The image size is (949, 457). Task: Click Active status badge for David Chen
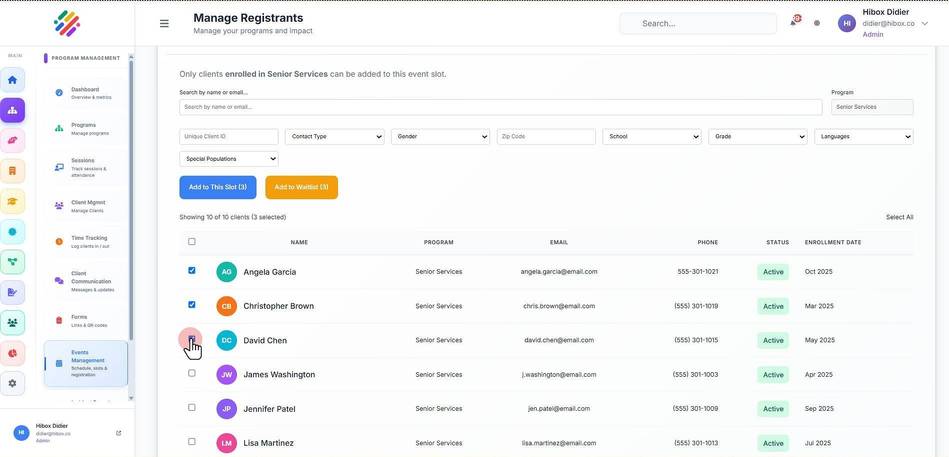(773, 340)
